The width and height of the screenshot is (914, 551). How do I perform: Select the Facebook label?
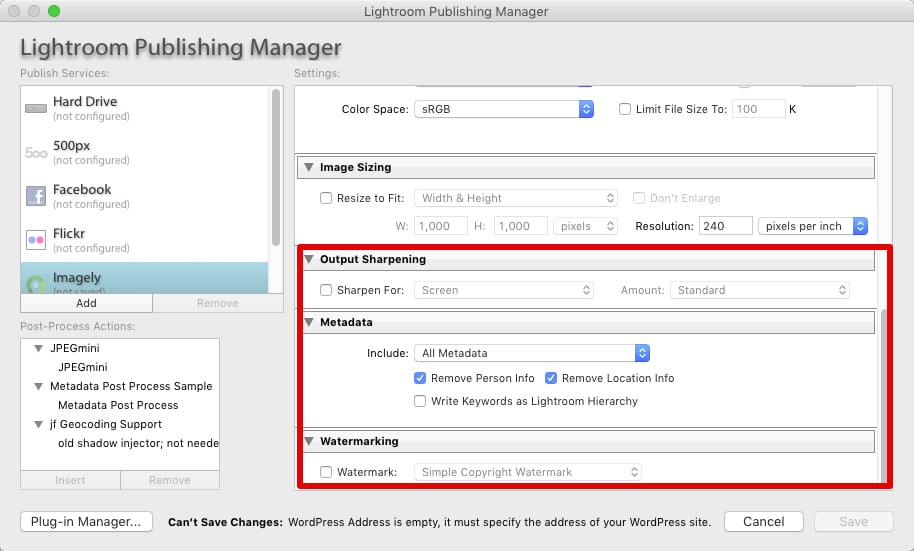coord(82,189)
